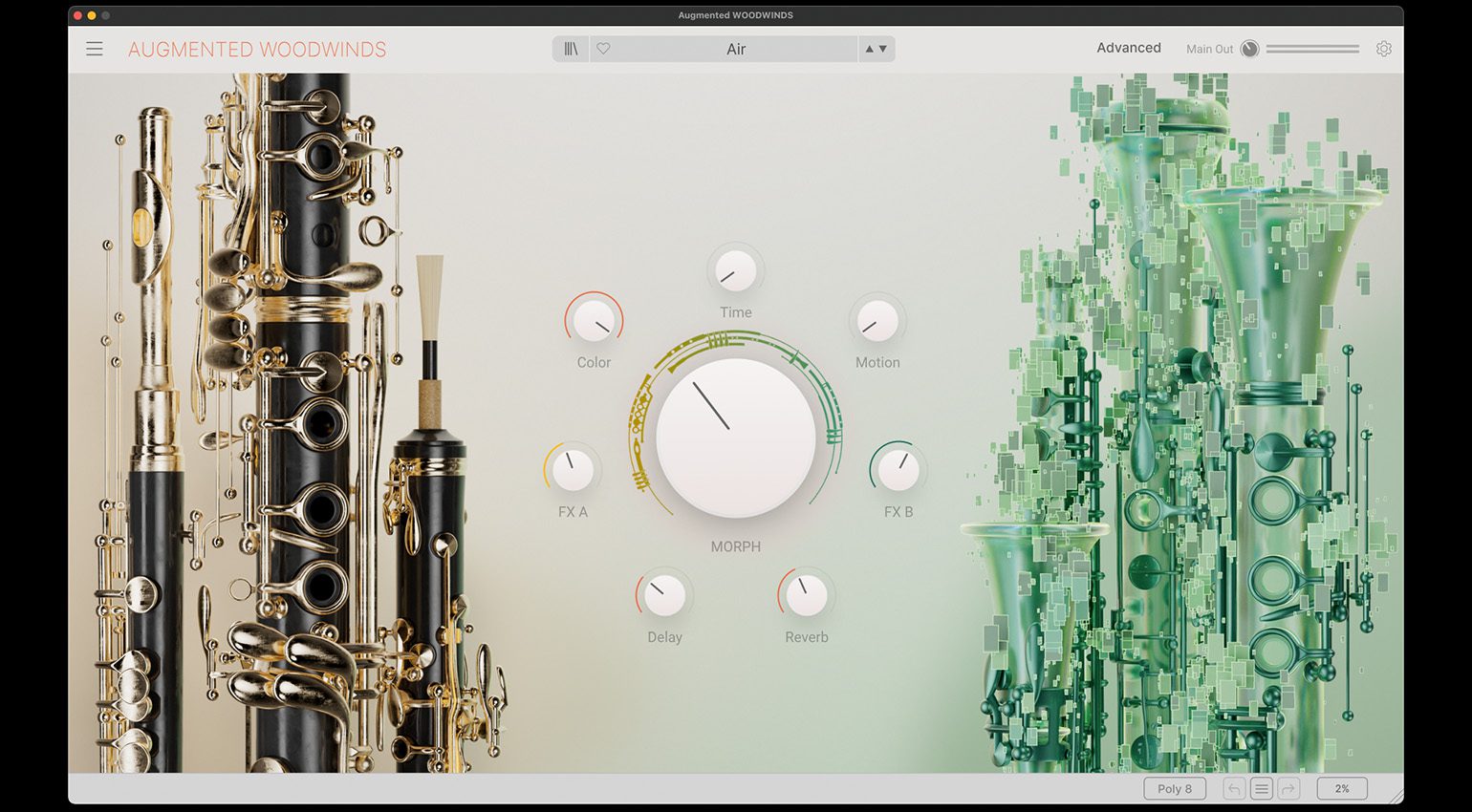Click the FX B knob
This screenshot has height=812, width=1472.
(898, 470)
